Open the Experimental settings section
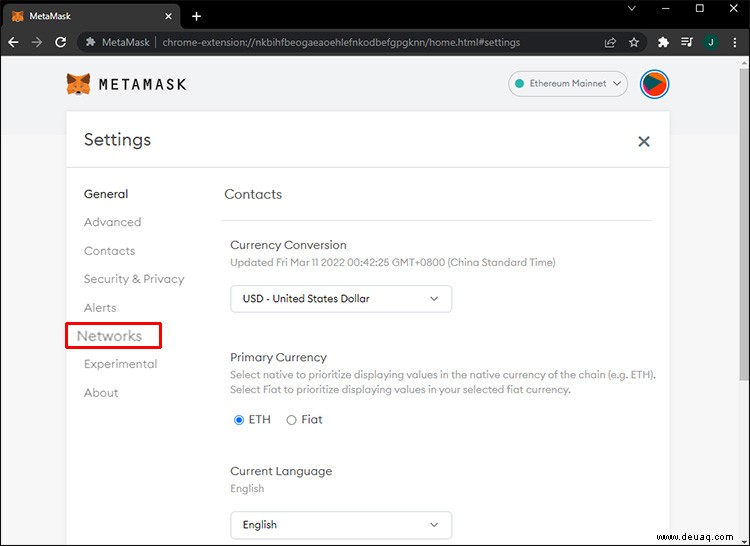The image size is (750, 546). pyautogui.click(x=121, y=364)
